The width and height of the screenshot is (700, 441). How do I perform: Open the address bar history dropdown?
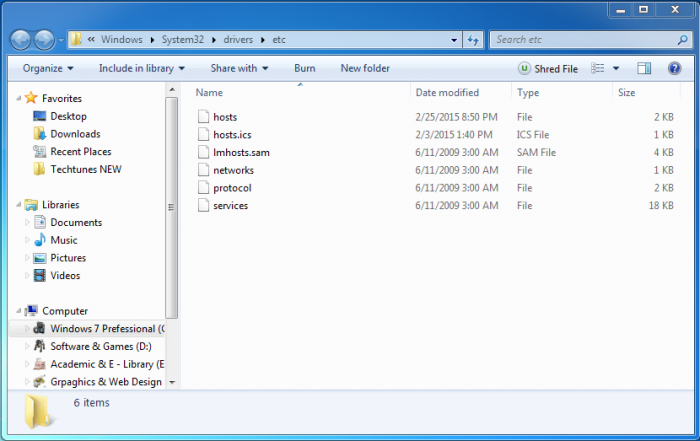[454, 40]
